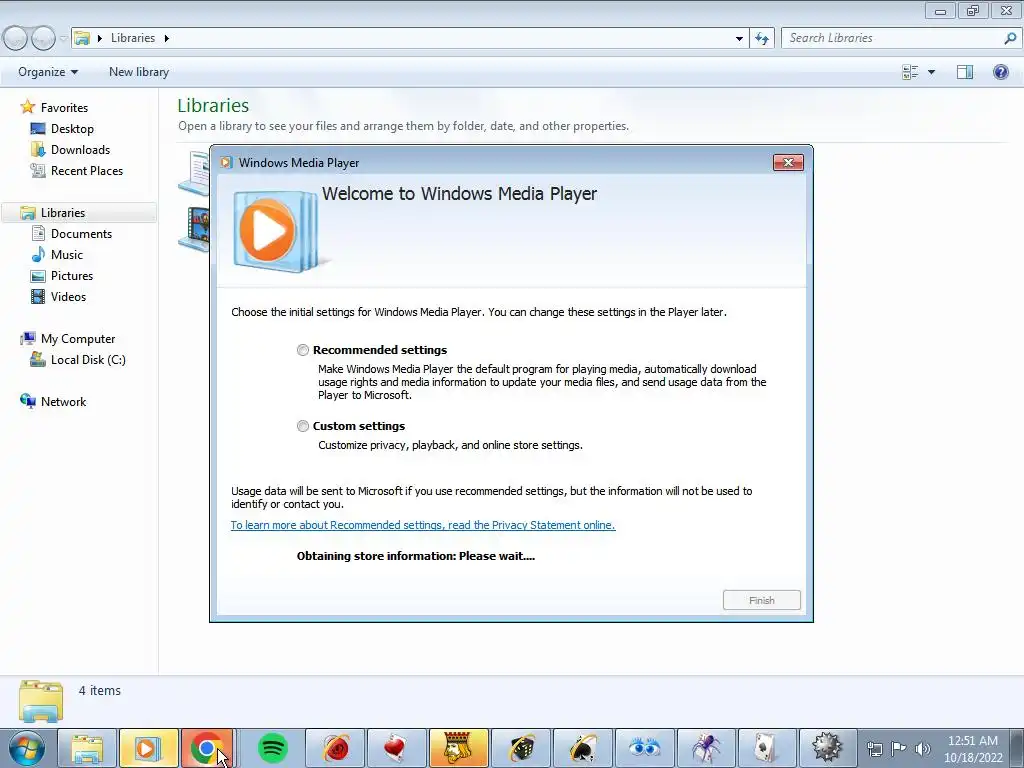Open Explorer help question mark icon

(1000, 72)
